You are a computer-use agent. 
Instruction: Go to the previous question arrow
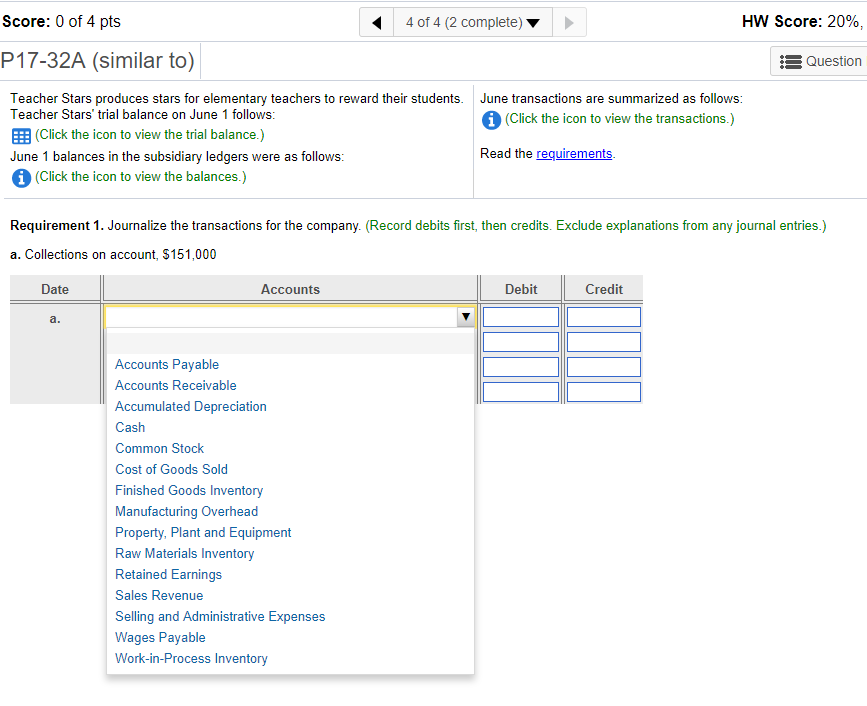coord(377,22)
